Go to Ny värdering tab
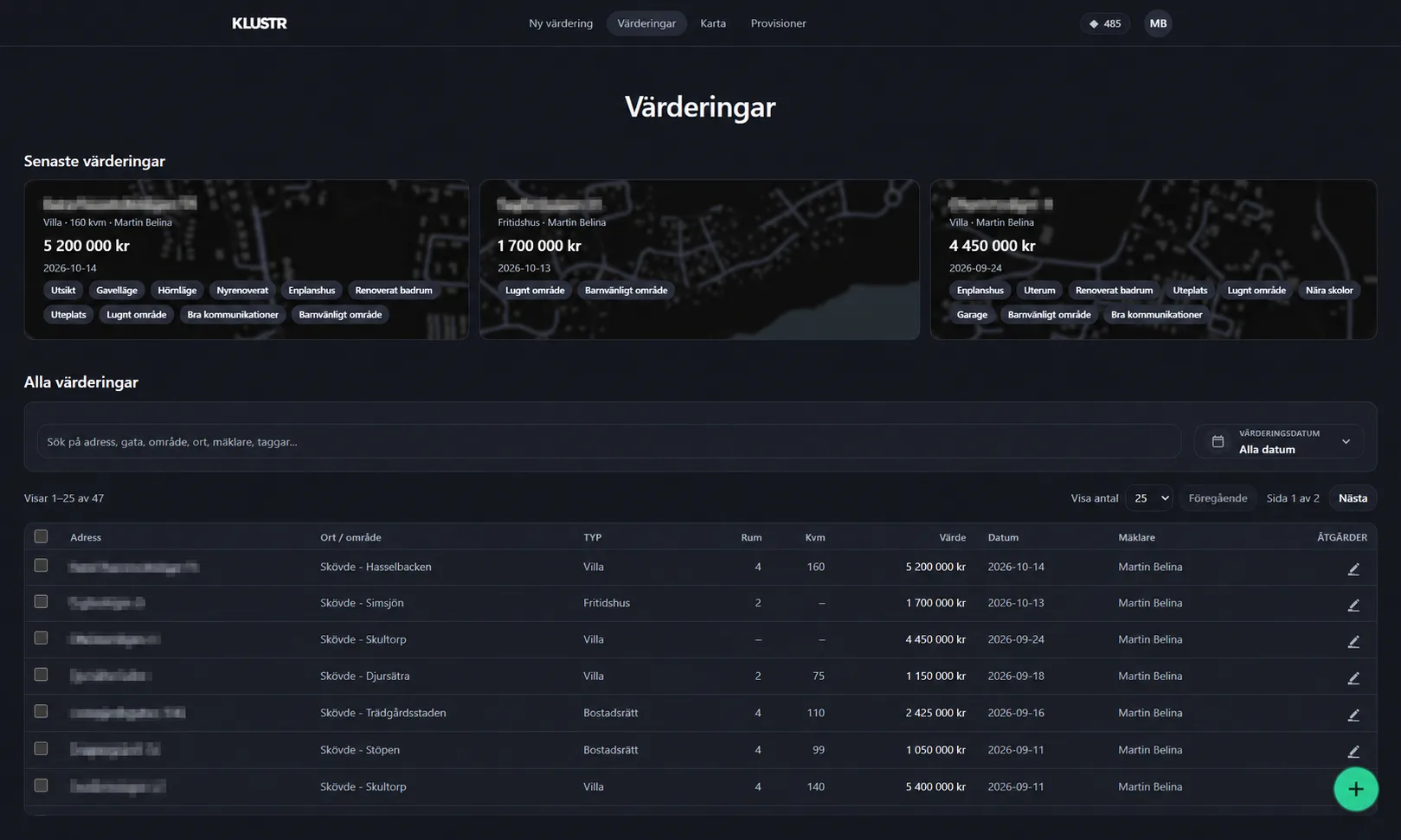This screenshot has width=1401, height=840. pos(561,23)
